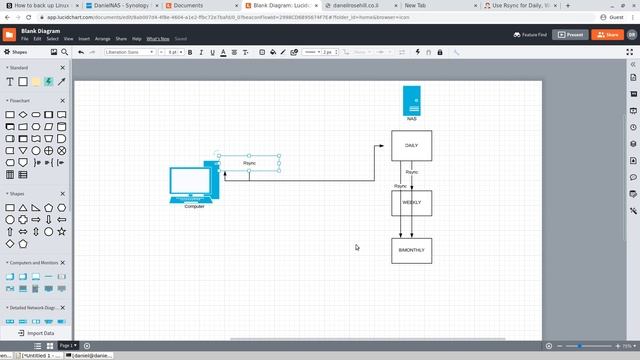Click the zoom out minus button
The width and height of the screenshot is (640, 360).
(560, 346)
